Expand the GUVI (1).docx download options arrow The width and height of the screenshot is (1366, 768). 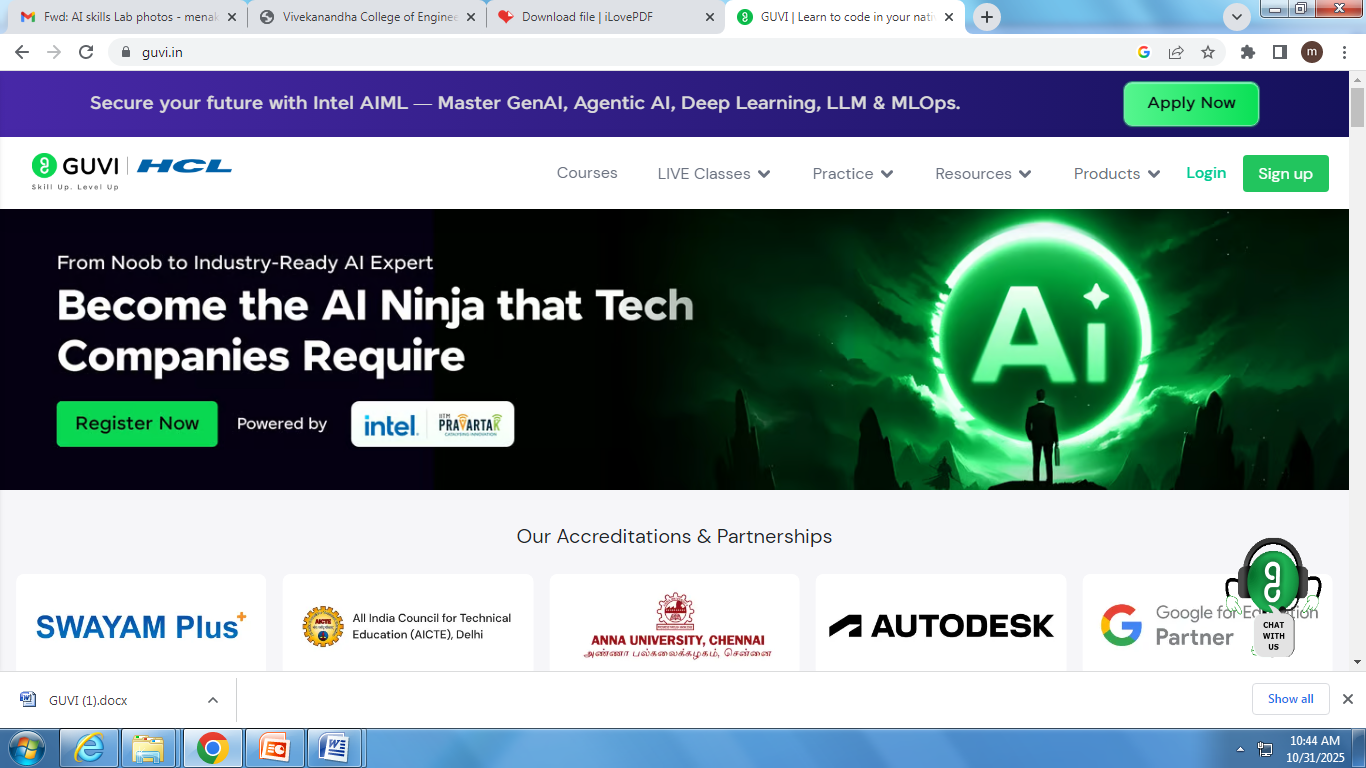(x=213, y=700)
